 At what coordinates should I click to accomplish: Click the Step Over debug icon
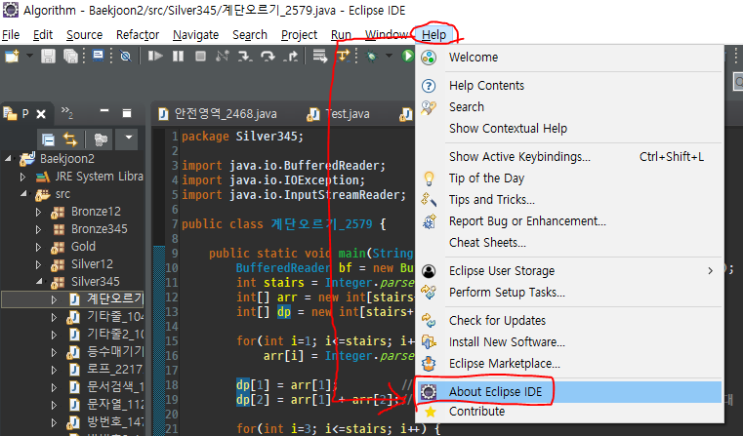click(268, 56)
